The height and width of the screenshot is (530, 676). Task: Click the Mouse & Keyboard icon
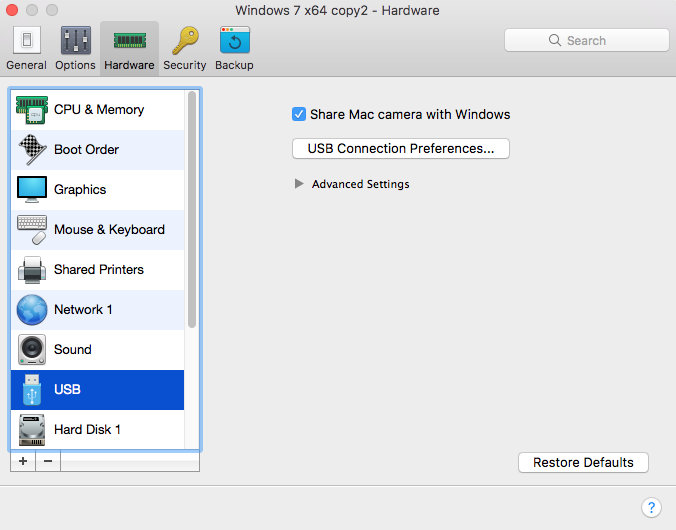[32, 229]
